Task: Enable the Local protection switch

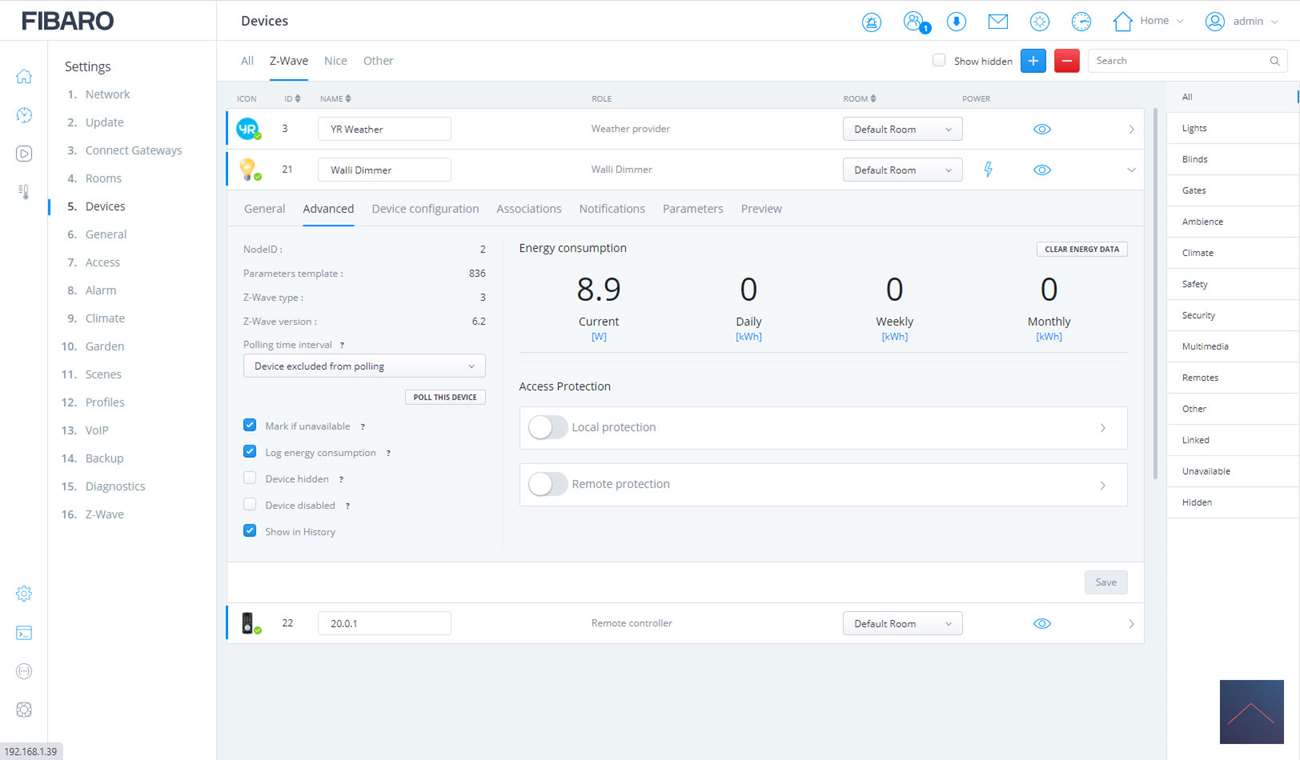Action: pyautogui.click(x=547, y=427)
